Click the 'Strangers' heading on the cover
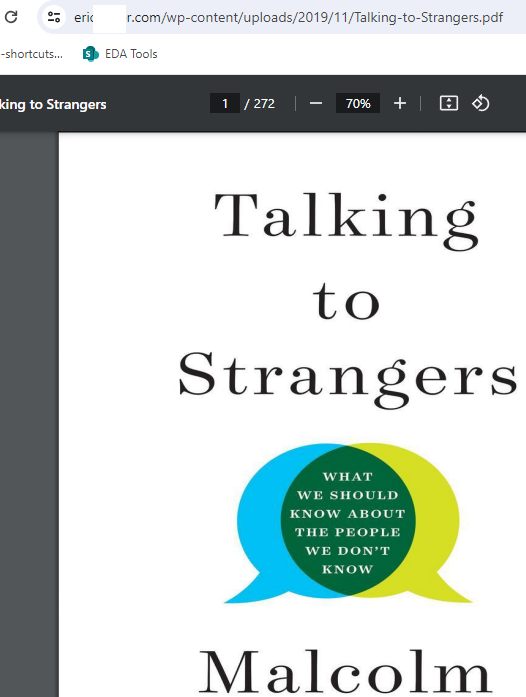The height and width of the screenshot is (697, 526). (x=347, y=379)
